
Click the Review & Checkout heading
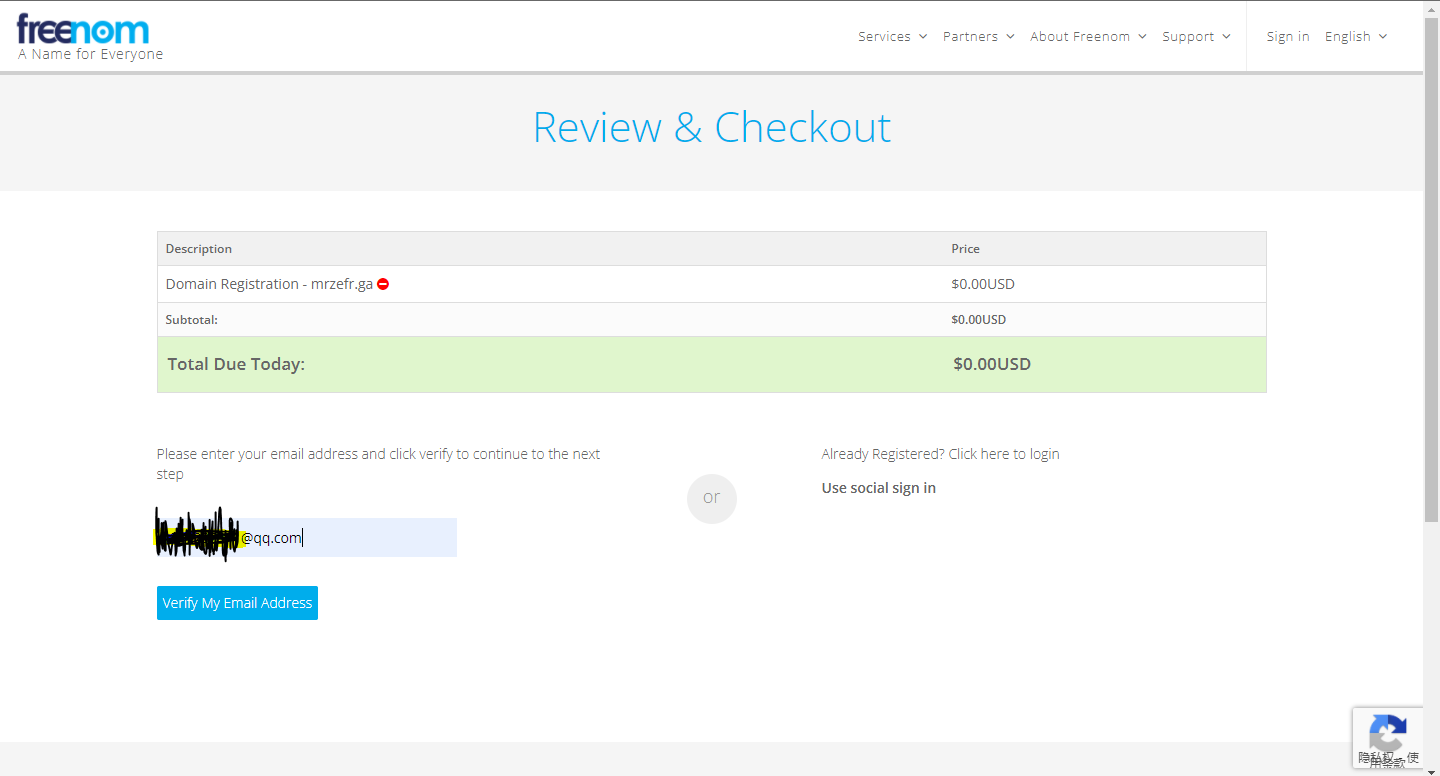tap(711, 128)
